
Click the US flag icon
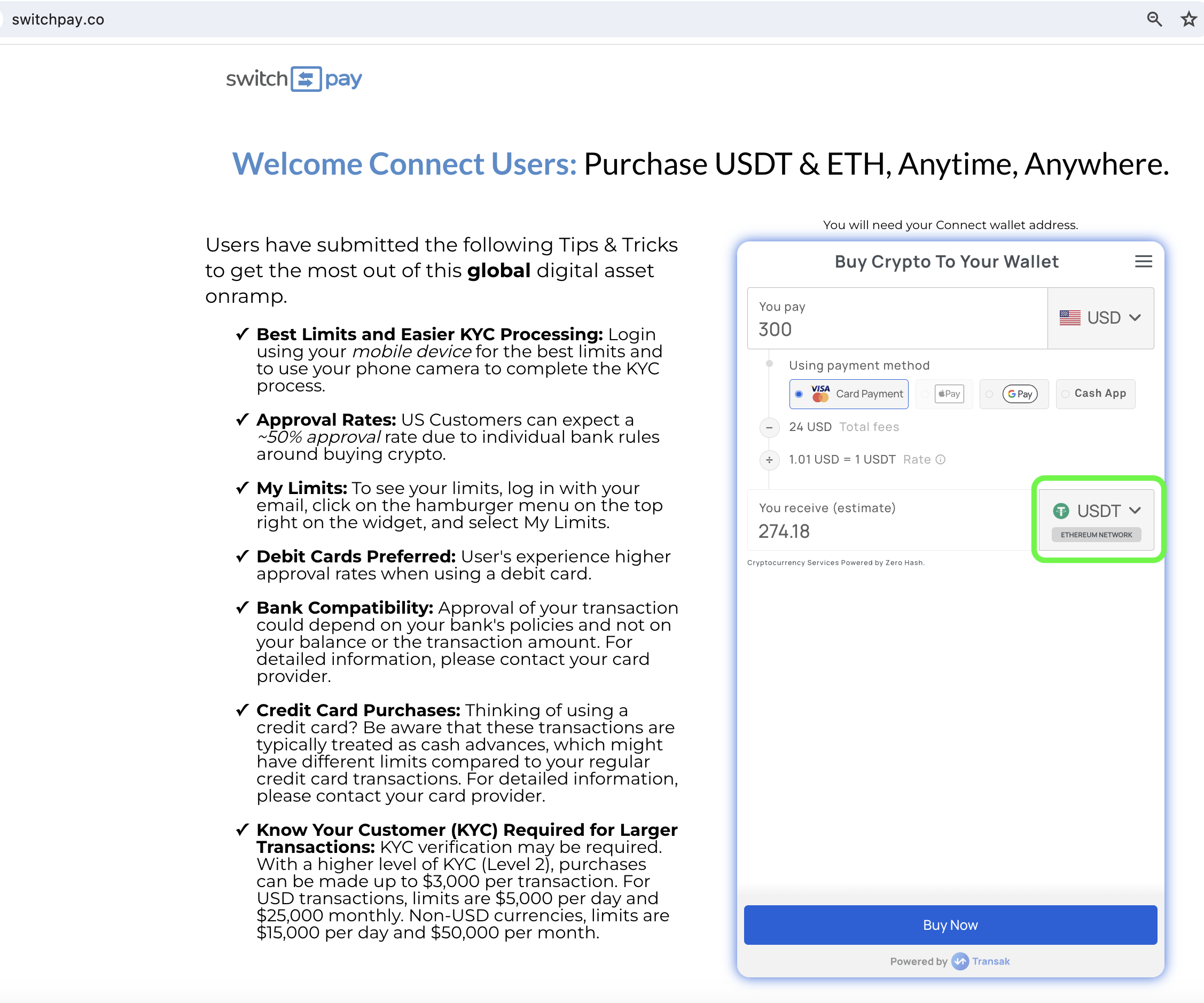1070,318
